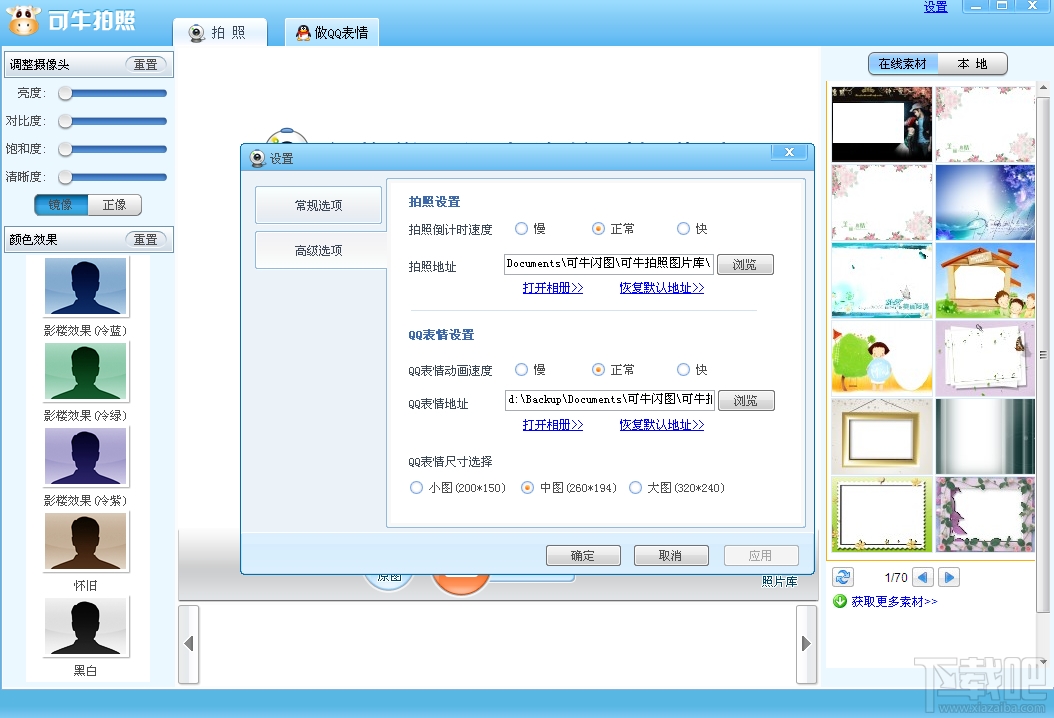Click the refresh materials icon

843,577
